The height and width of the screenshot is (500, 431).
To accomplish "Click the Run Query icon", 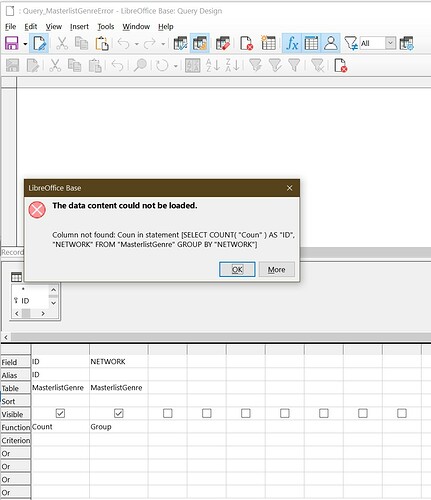I will pos(180,43).
